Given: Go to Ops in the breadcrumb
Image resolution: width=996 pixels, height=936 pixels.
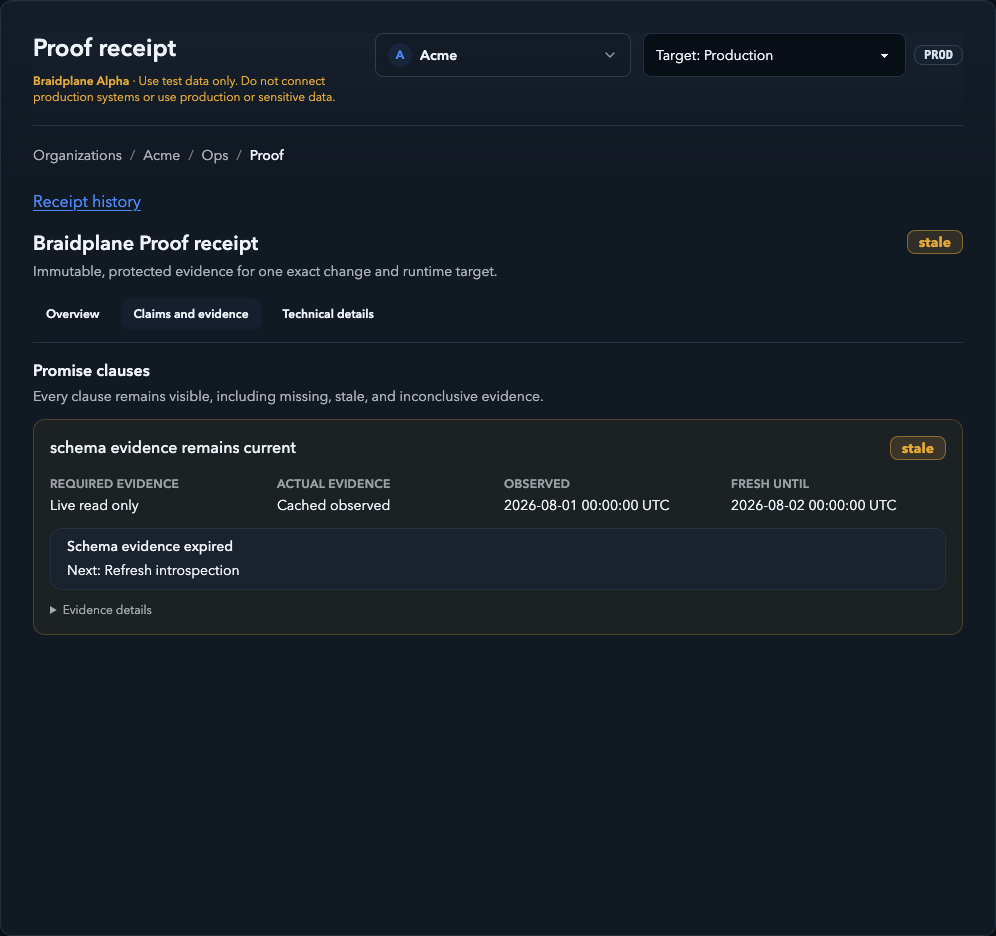Looking at the screenshot, I should pyautogui.click(x=215, y=156).
